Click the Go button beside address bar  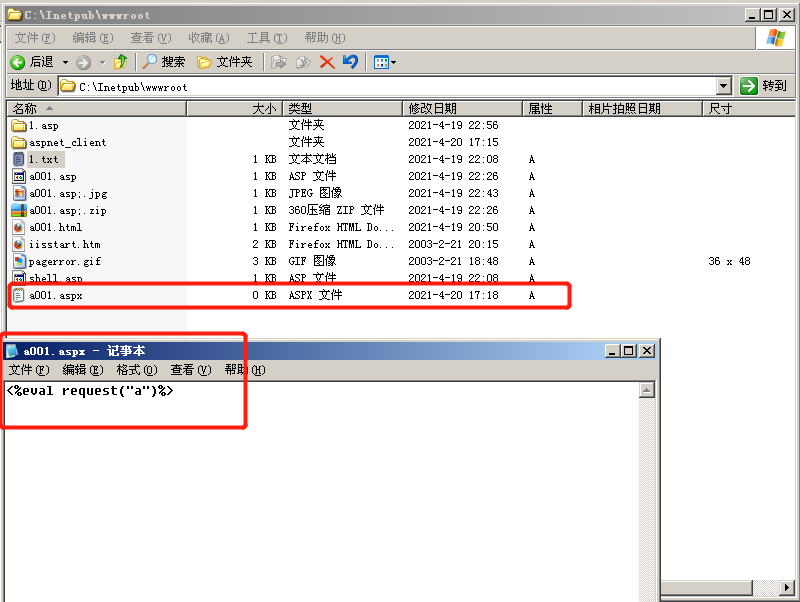click(x=764, y=86)
